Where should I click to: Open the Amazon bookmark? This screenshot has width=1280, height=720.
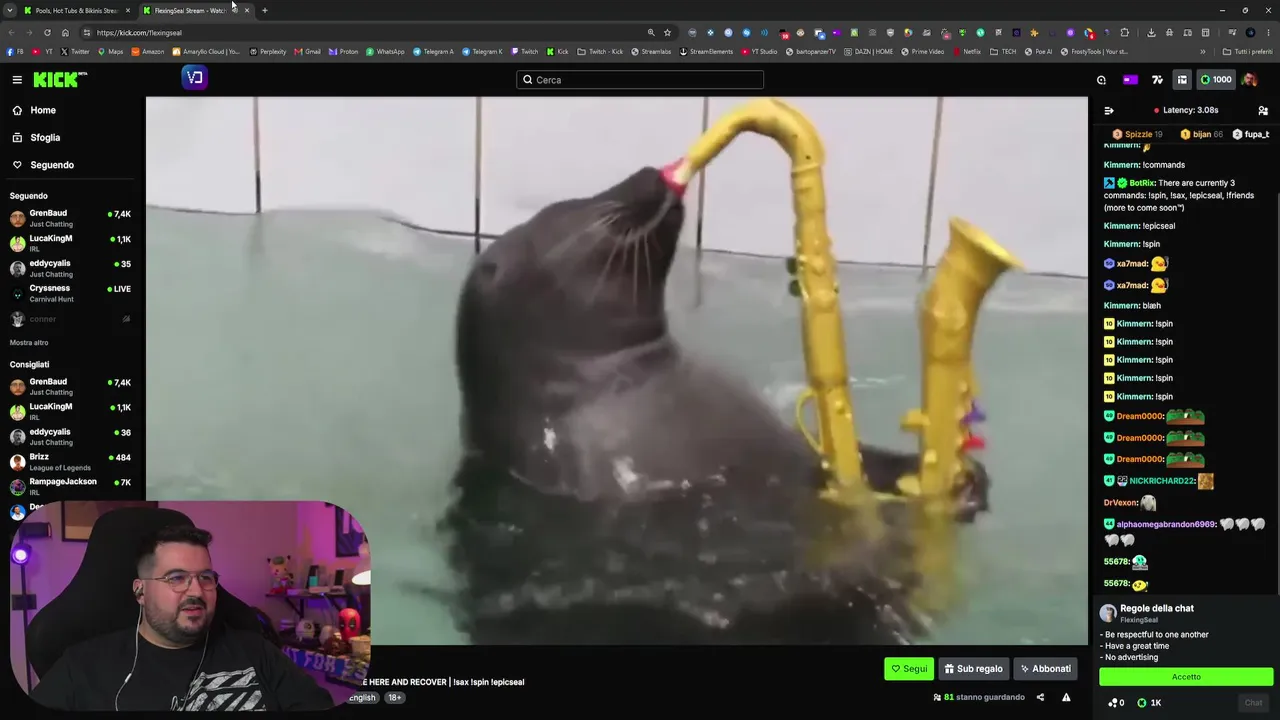point(148,52)
